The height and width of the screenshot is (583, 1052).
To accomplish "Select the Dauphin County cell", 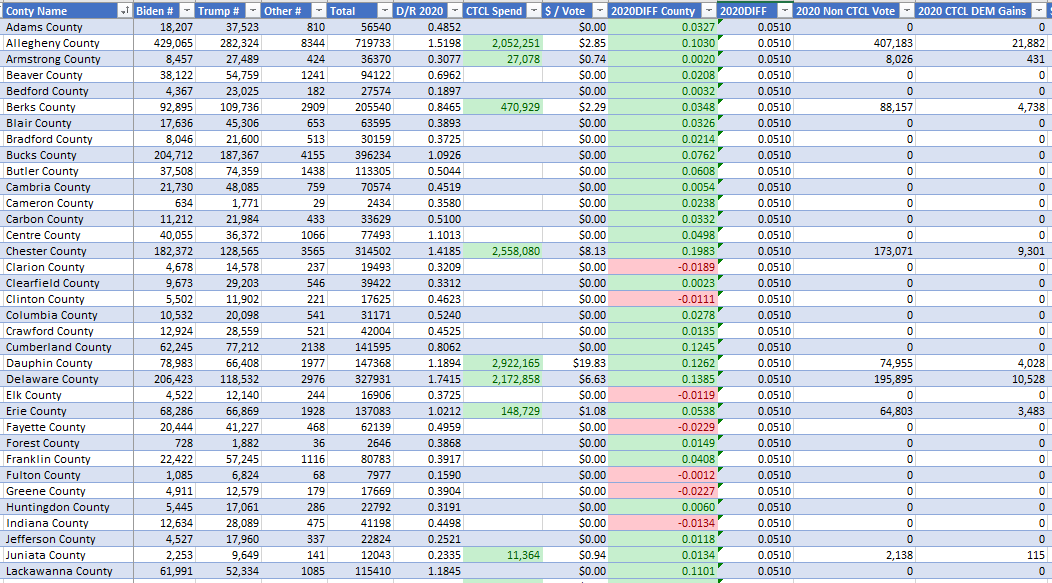I will click(66, 363).
